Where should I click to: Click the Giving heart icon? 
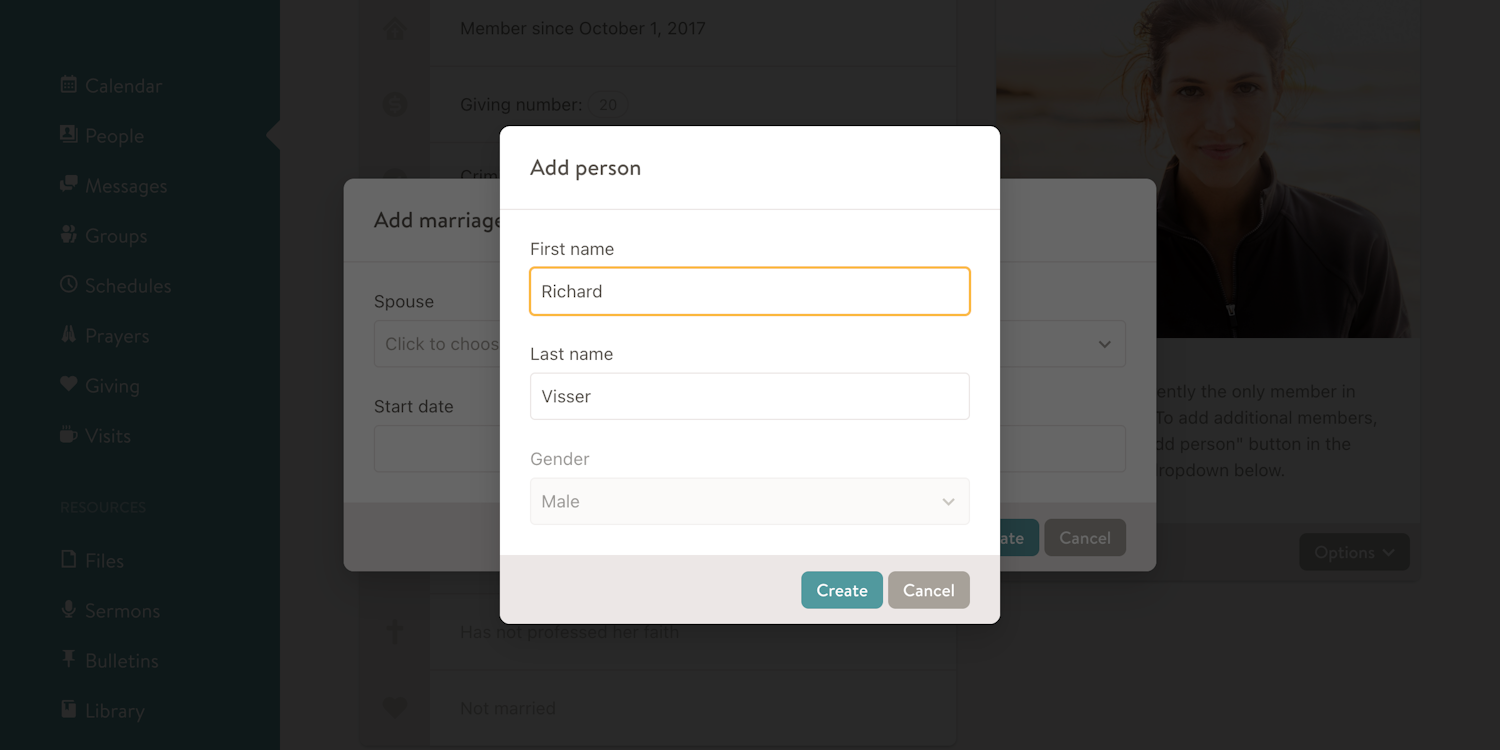(x=68, y=385)
